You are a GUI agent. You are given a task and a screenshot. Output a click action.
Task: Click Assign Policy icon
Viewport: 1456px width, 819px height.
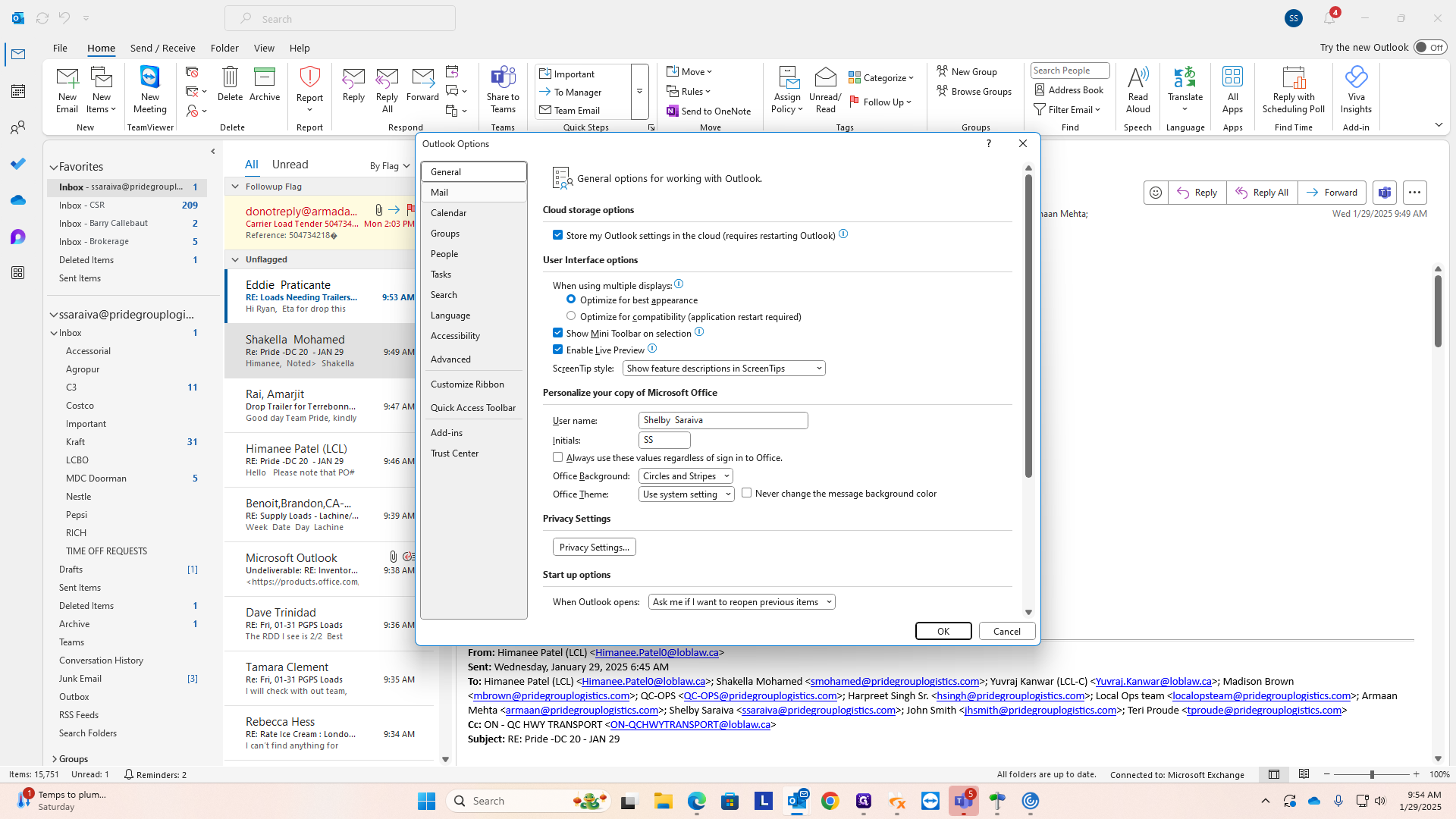tap(788, 77)
